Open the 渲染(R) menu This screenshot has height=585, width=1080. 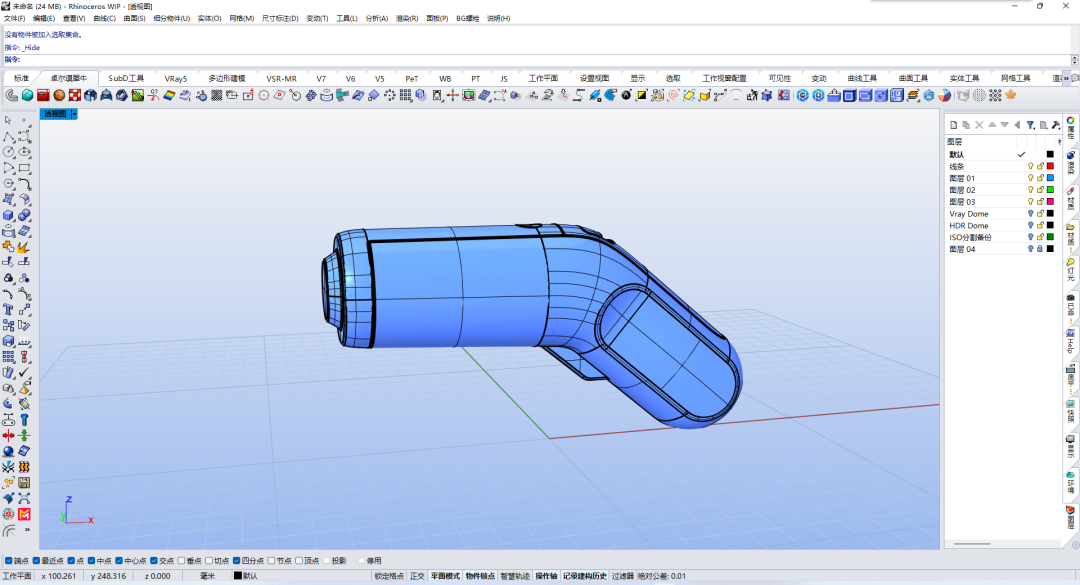(x=406, y=19)
